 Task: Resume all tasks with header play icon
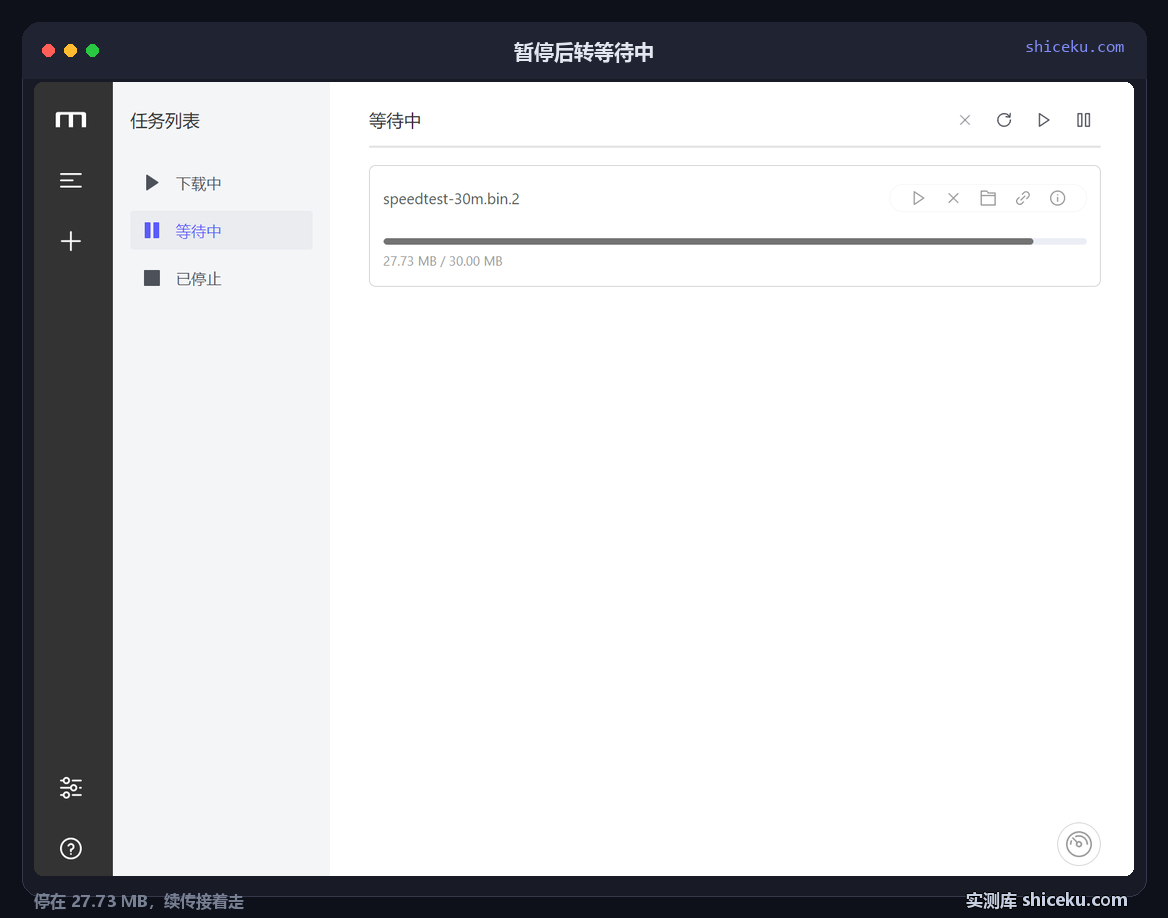pyautogui.click(x=1044, y=120)
